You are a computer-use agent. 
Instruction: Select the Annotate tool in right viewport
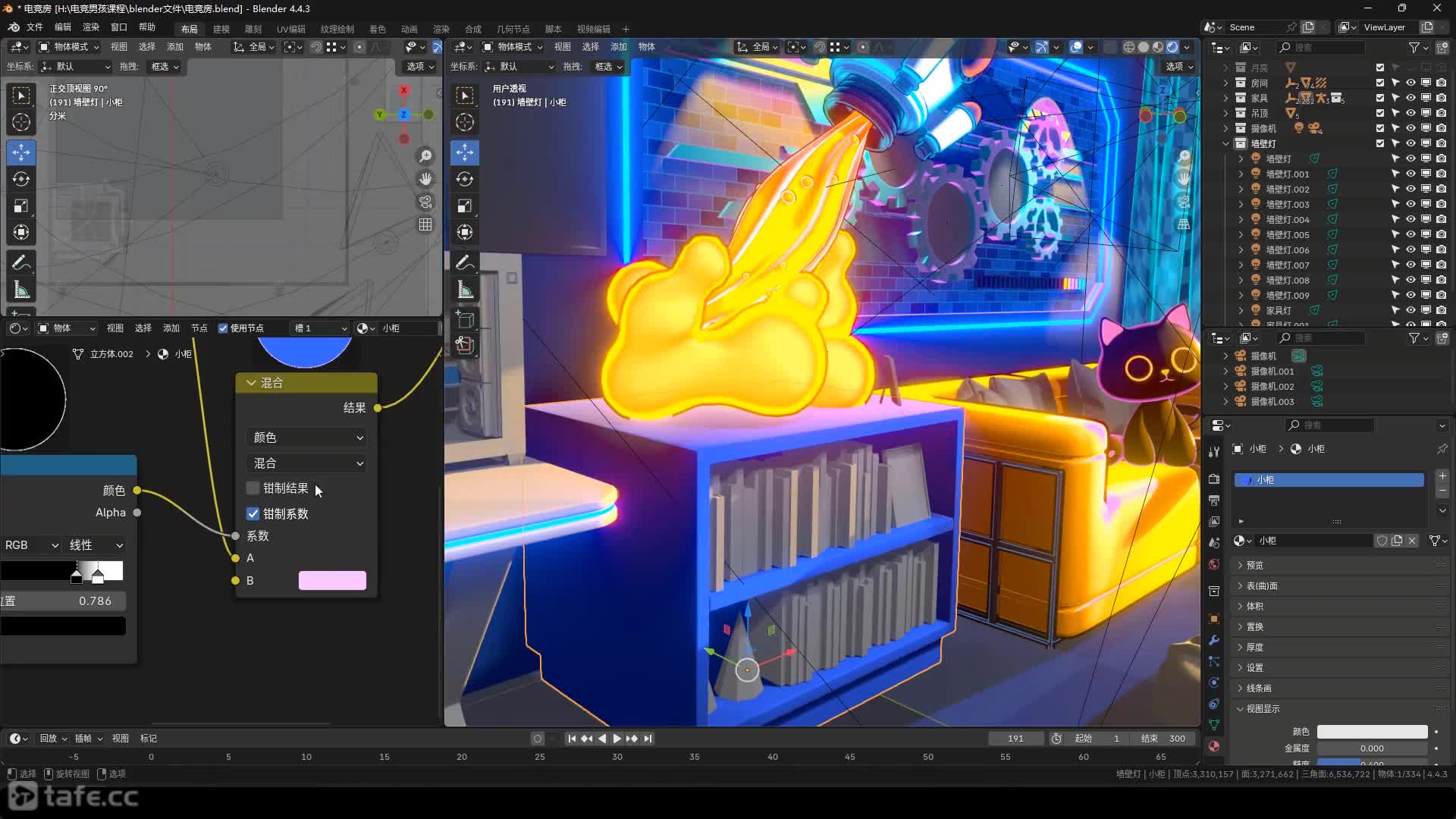point(465,262)
